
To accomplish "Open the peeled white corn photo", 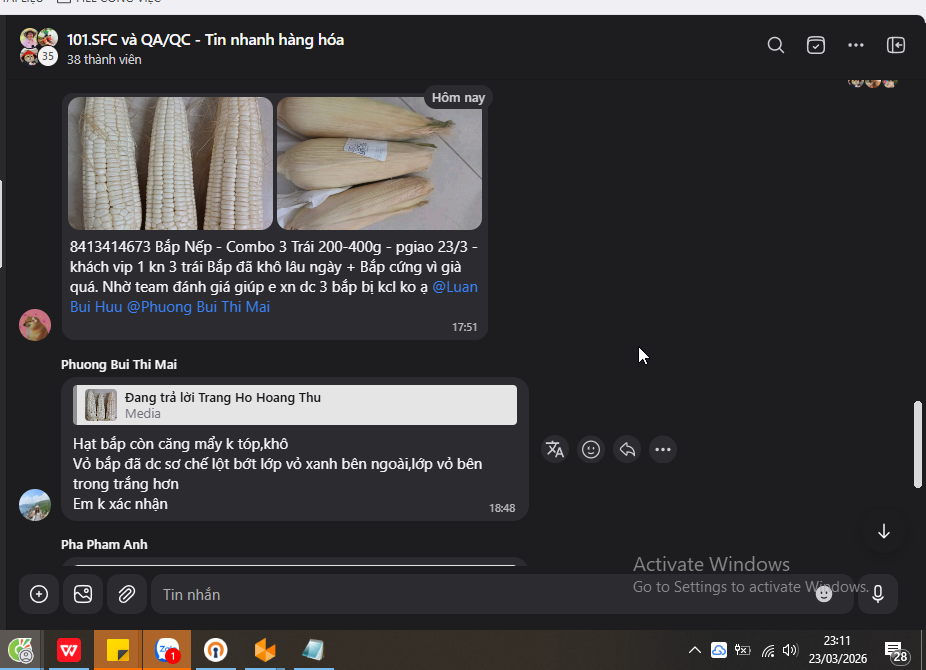I will (170, 164).
